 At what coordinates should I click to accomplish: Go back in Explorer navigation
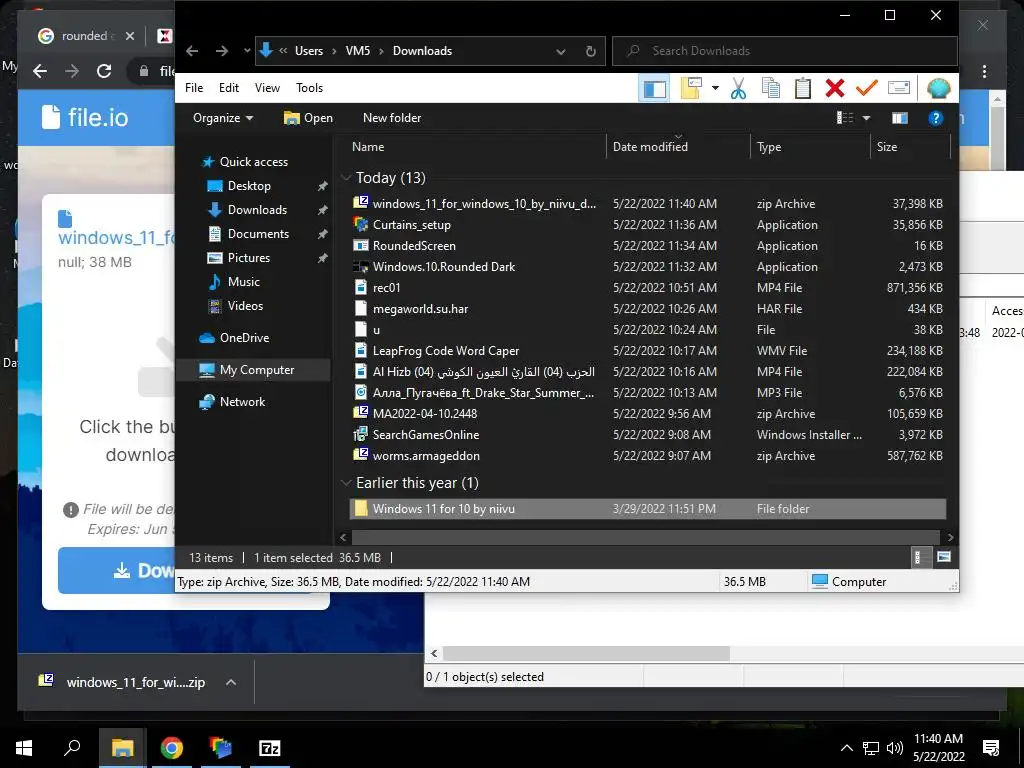point(192,51)
